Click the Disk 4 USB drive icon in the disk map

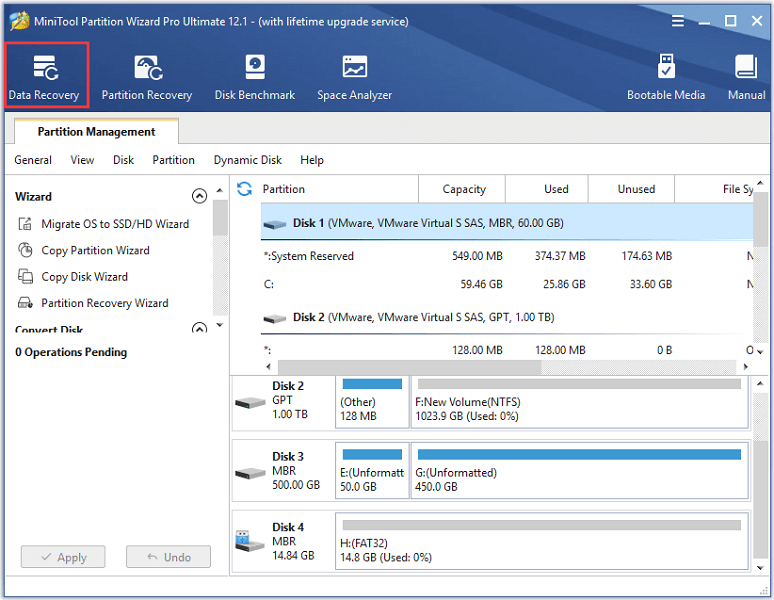pyautogui.click(x=249, y=541)
